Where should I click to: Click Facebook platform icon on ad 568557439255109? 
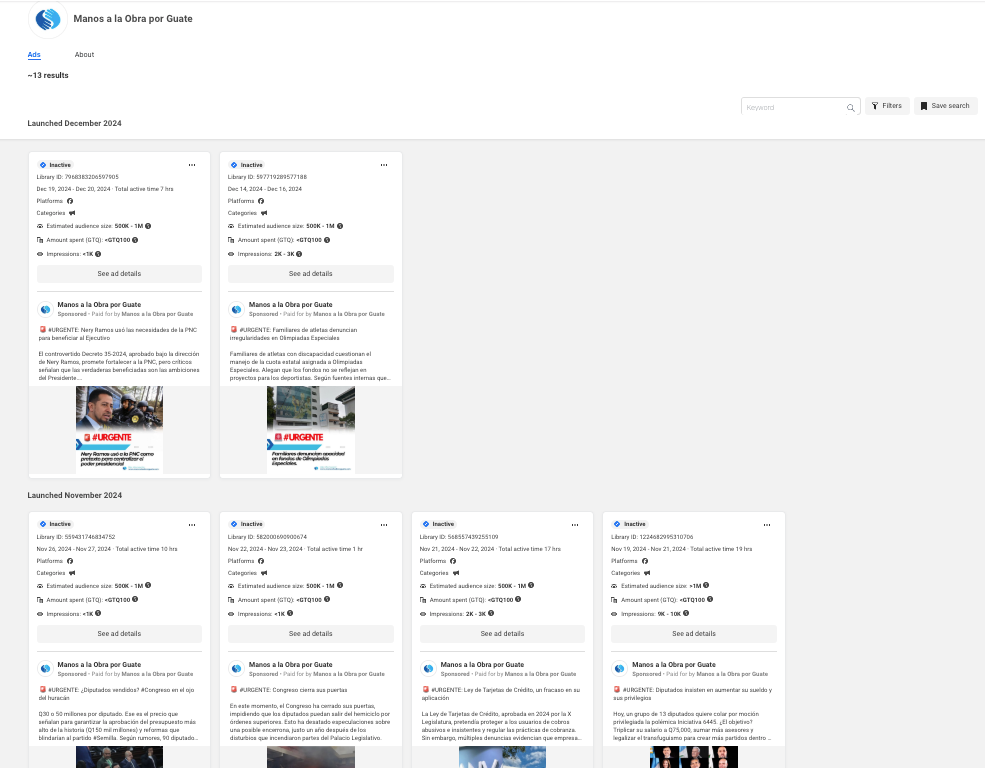(453, 561)
